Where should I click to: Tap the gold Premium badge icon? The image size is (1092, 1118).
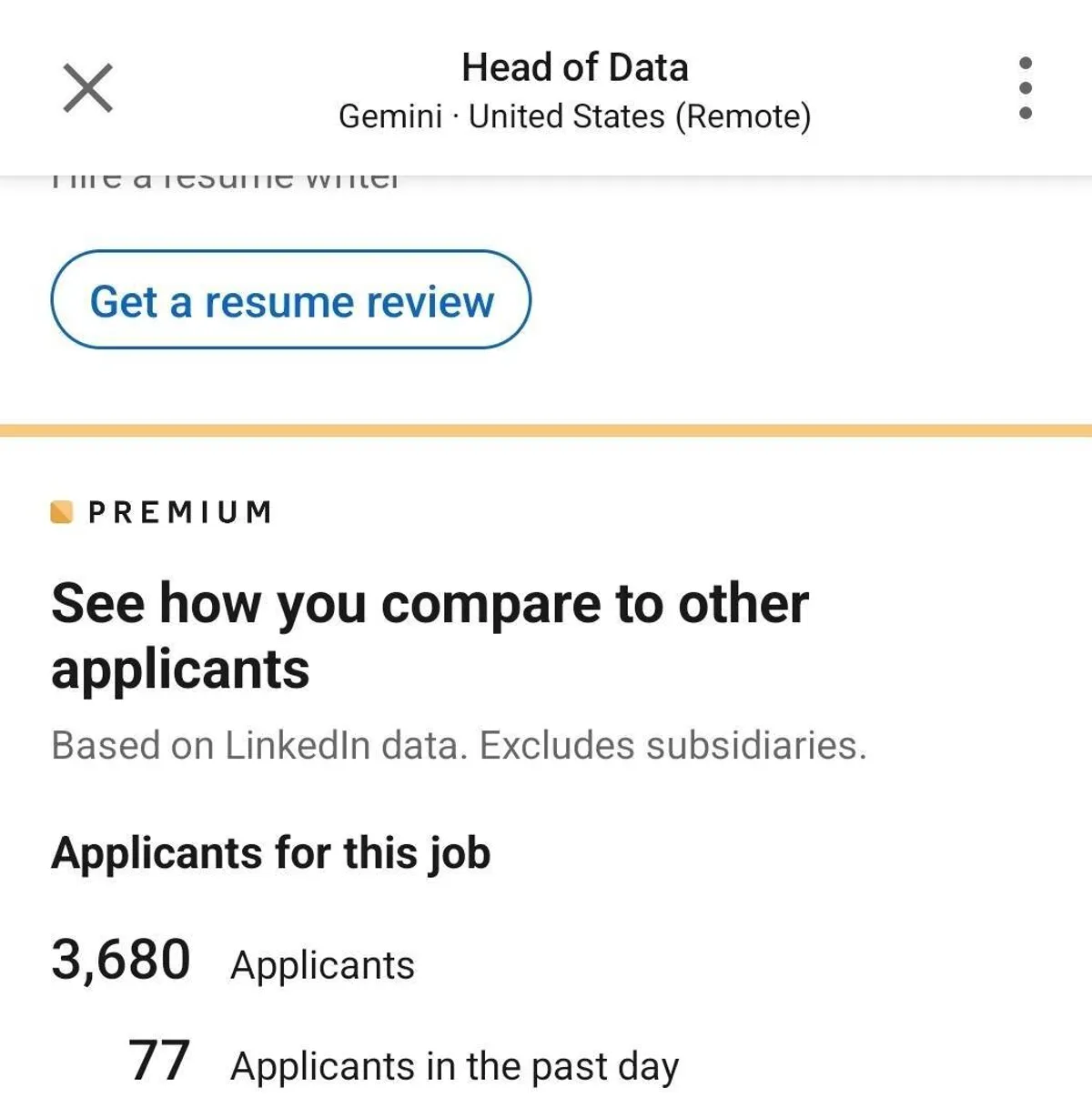click(x=62, y=512)
